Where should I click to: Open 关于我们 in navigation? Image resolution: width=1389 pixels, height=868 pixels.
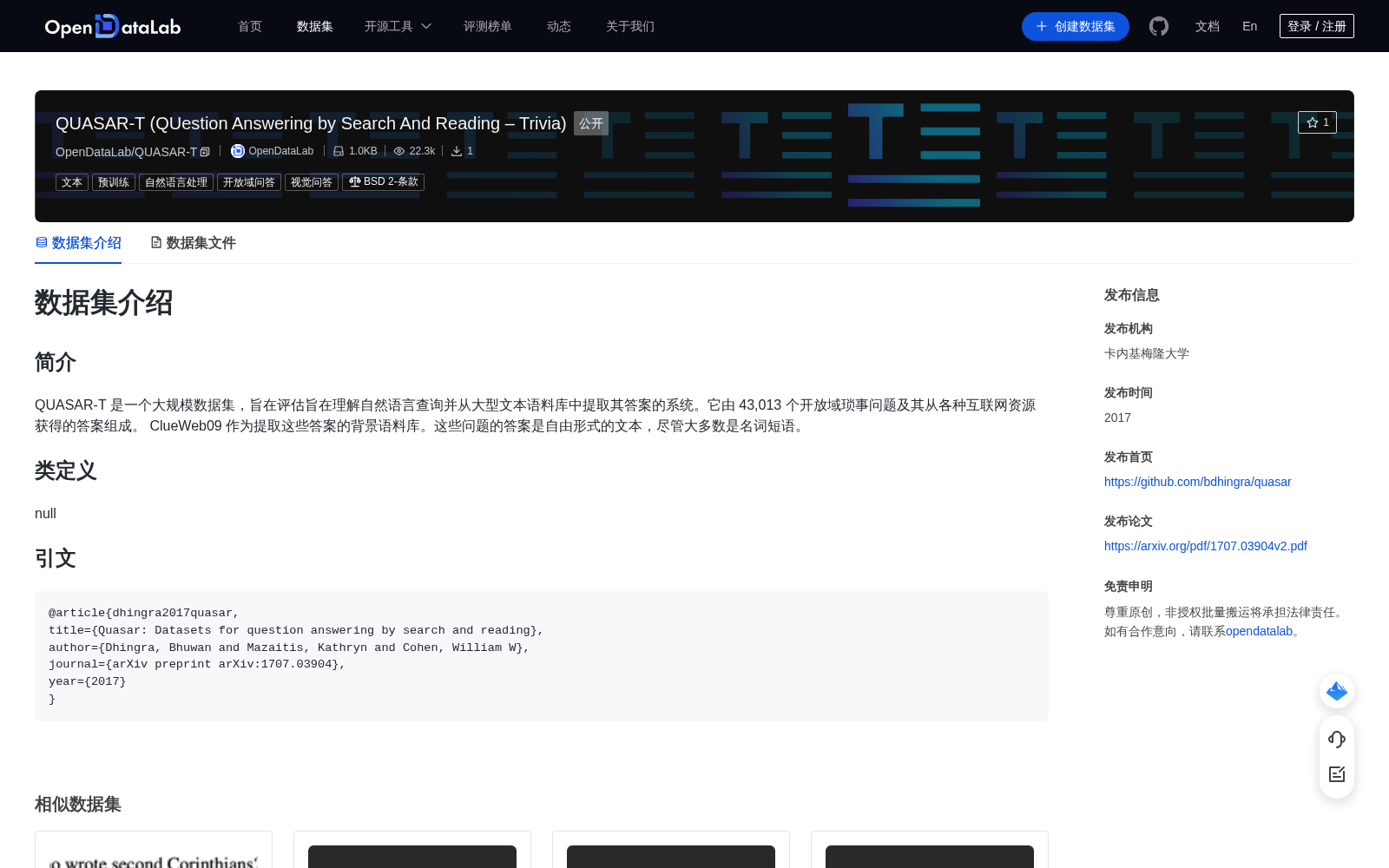(630, 26)
